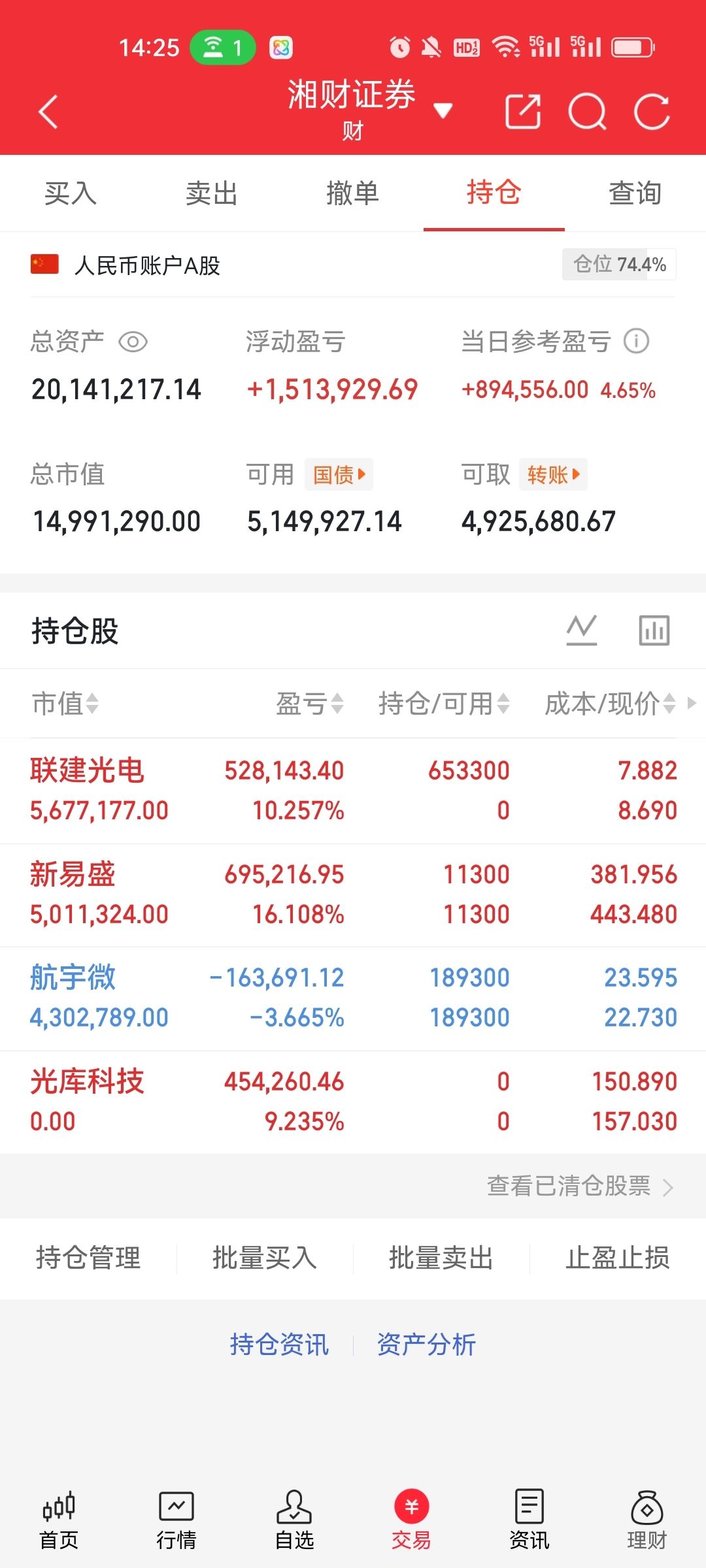Open the 航宇微 holding row
This screenshot has width=706, height=1568.
[353, 998]
